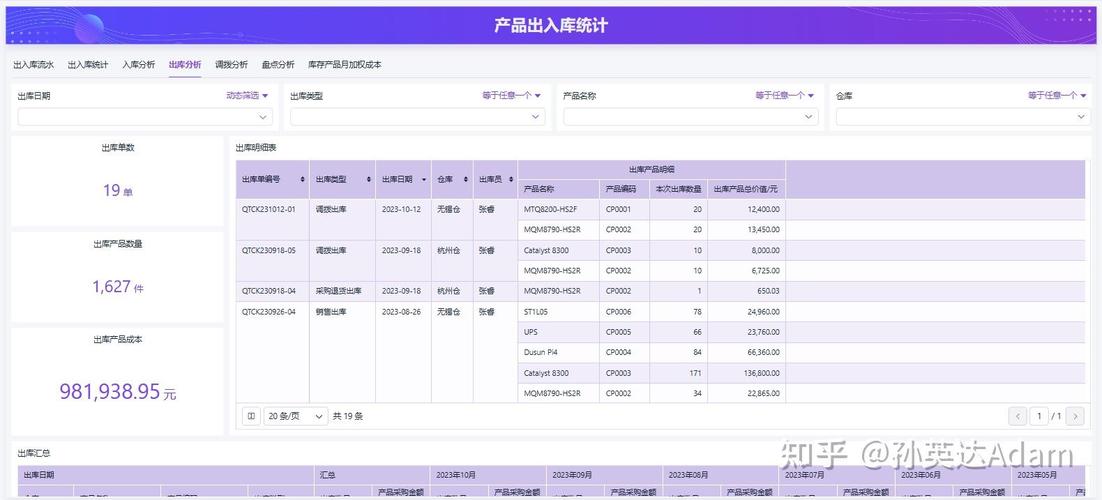Click product name MTQ8200-HS2F

[551, 210]
